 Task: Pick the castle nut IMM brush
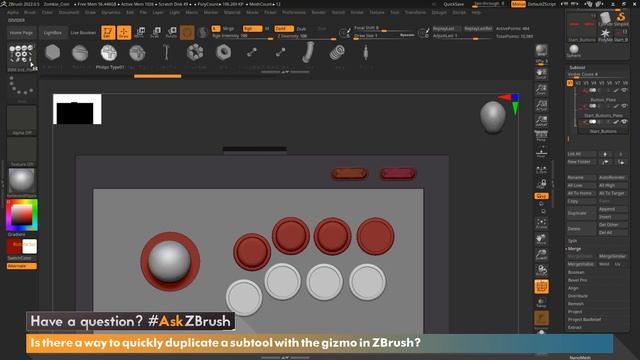point(195,53)
